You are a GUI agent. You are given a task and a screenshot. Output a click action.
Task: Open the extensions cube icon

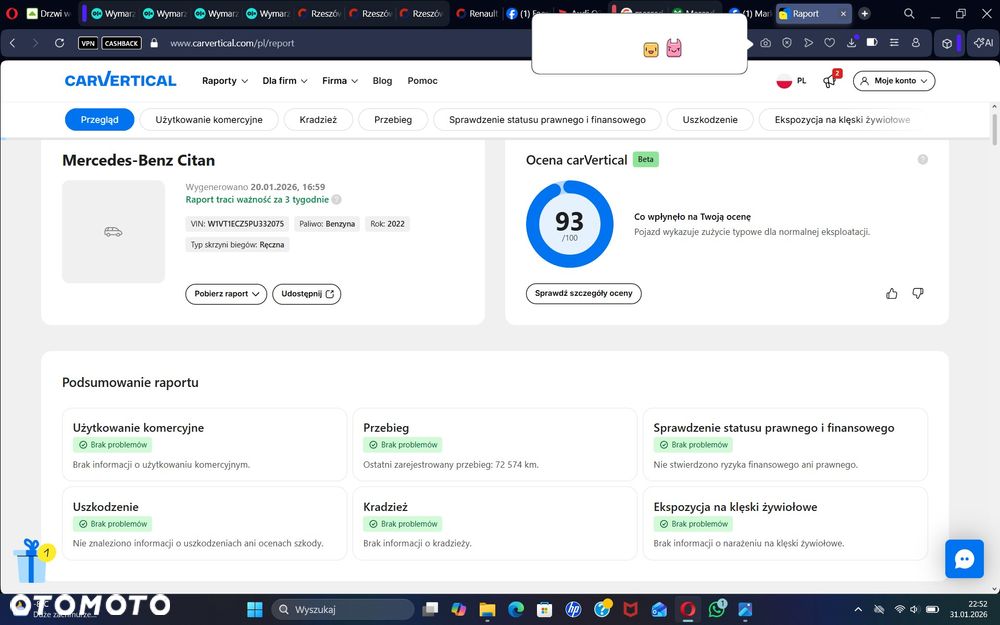point(947,43)
